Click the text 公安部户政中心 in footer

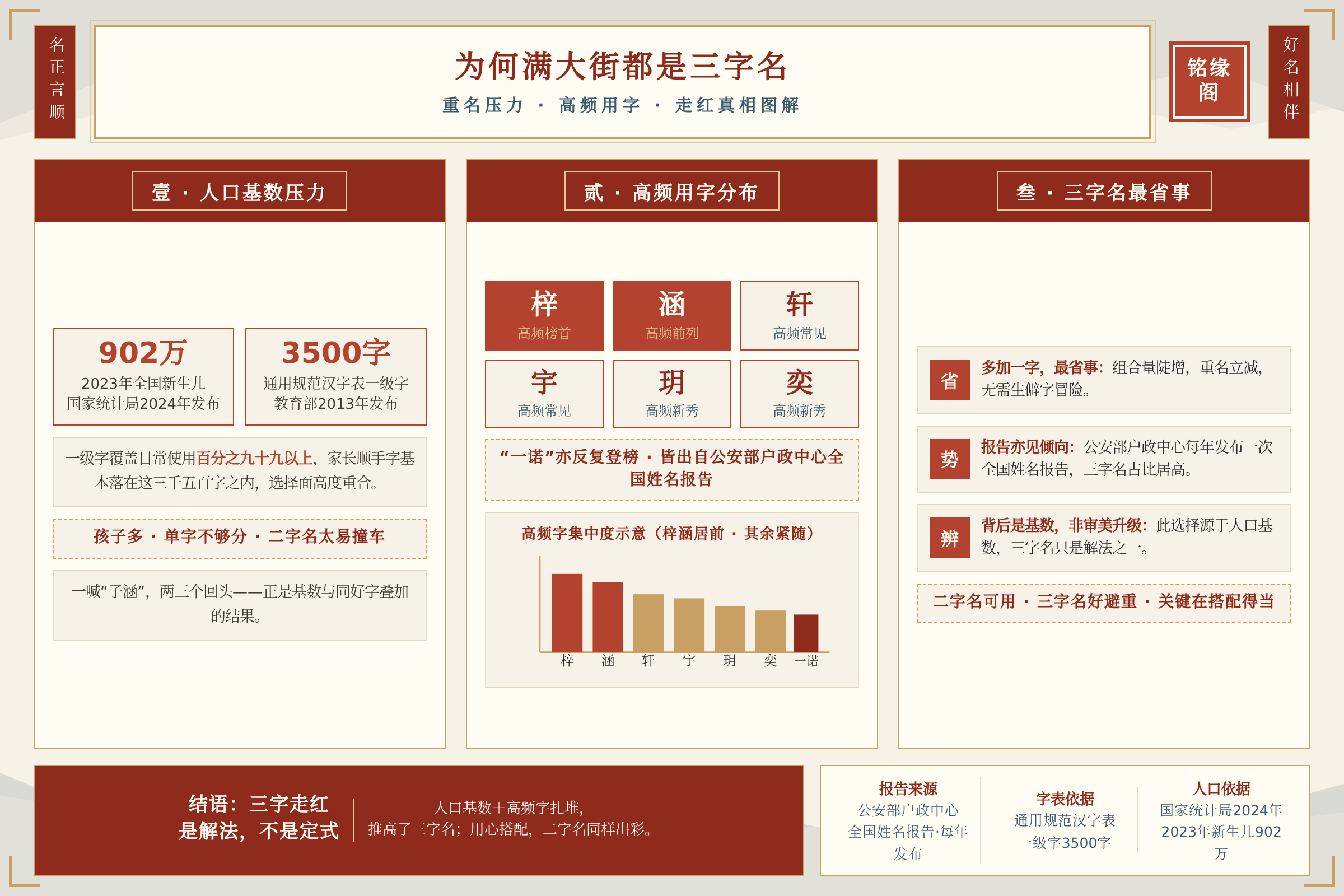click(x=908, y=810)
